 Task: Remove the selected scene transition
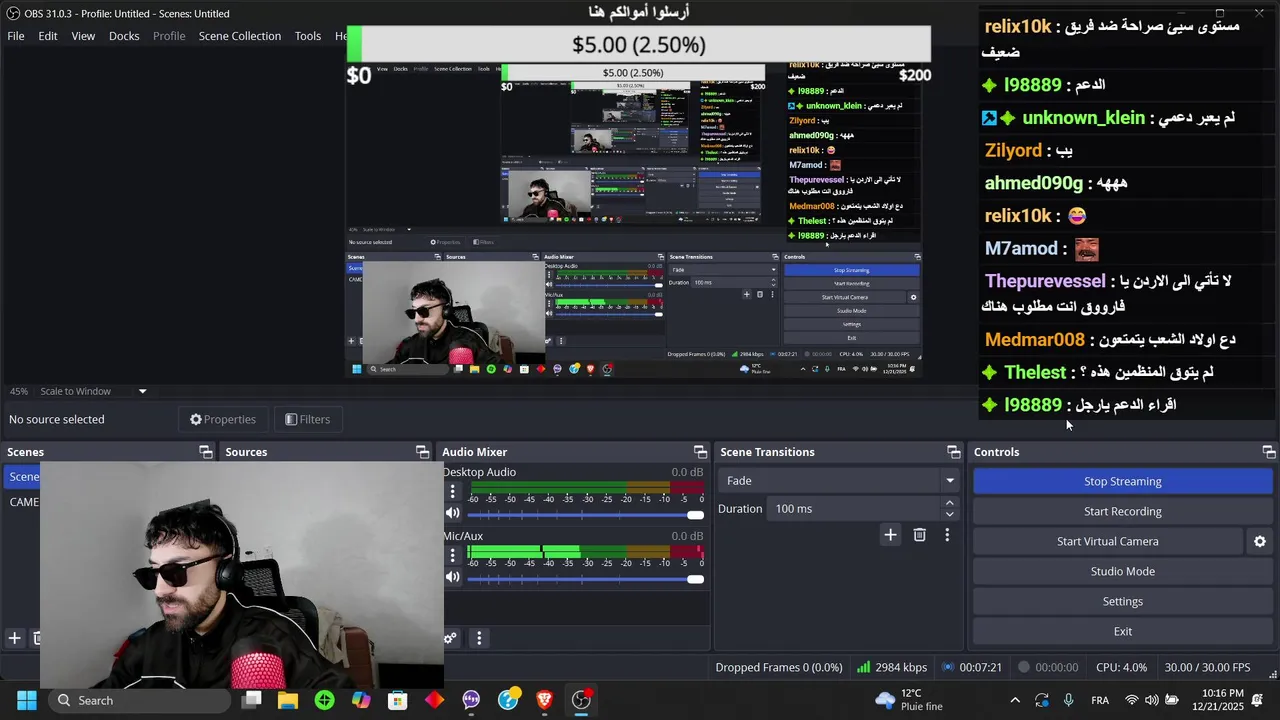pos(919,535)
